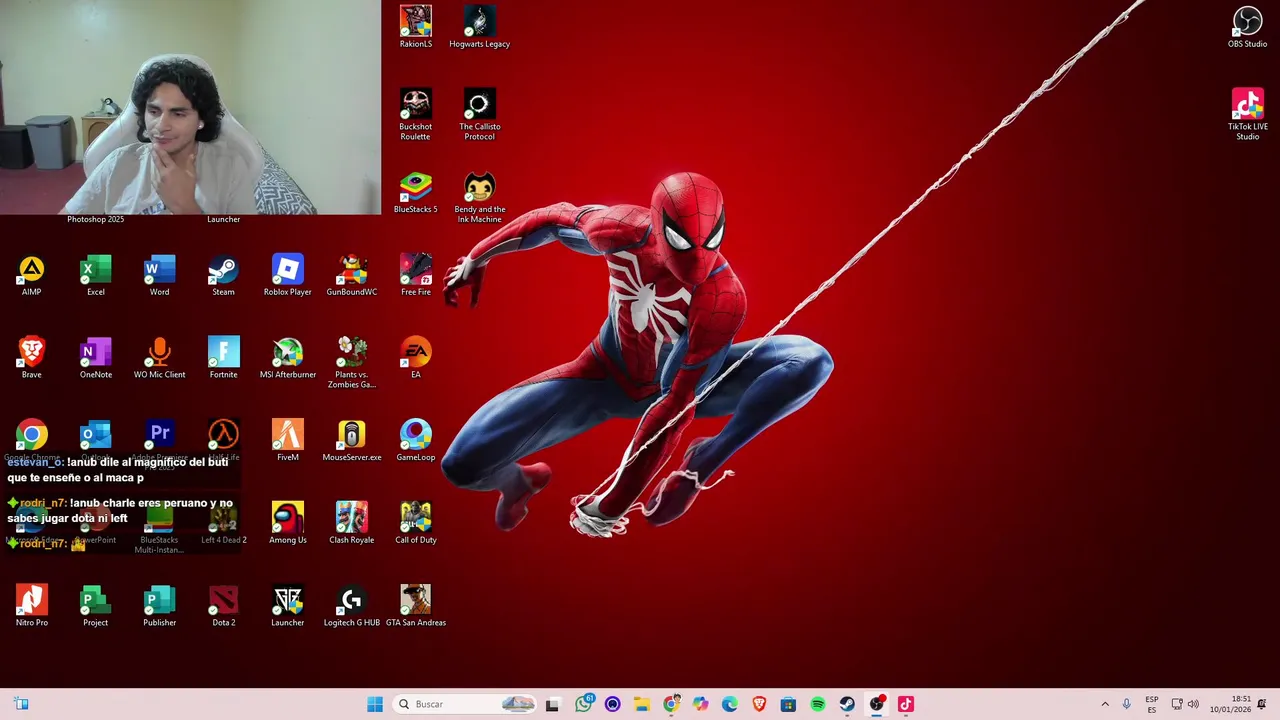This screenshot has height=720, width=1280.
Task: Click the Steam shortcut on the desktop
Action: [223, 275]
